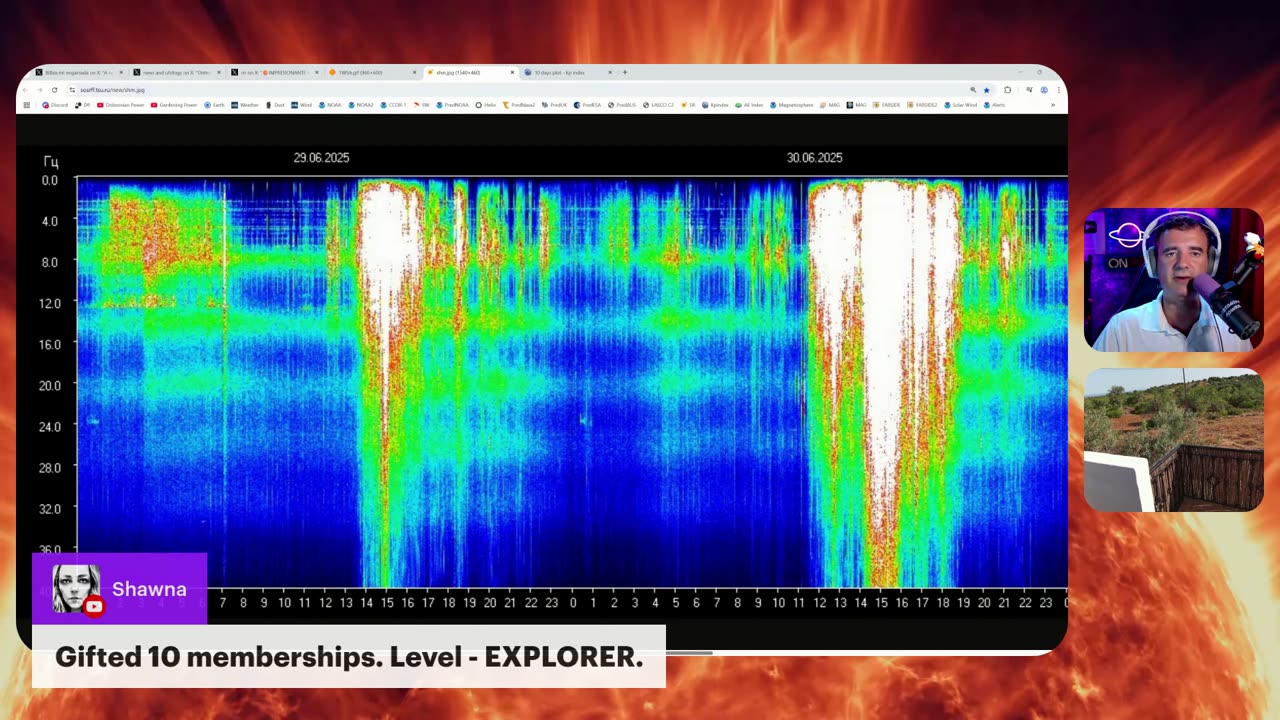The height and width of the screenshot is (720, 1280).
Task: Open the FARSIDE2 bookmark
Action: [921, 104]
